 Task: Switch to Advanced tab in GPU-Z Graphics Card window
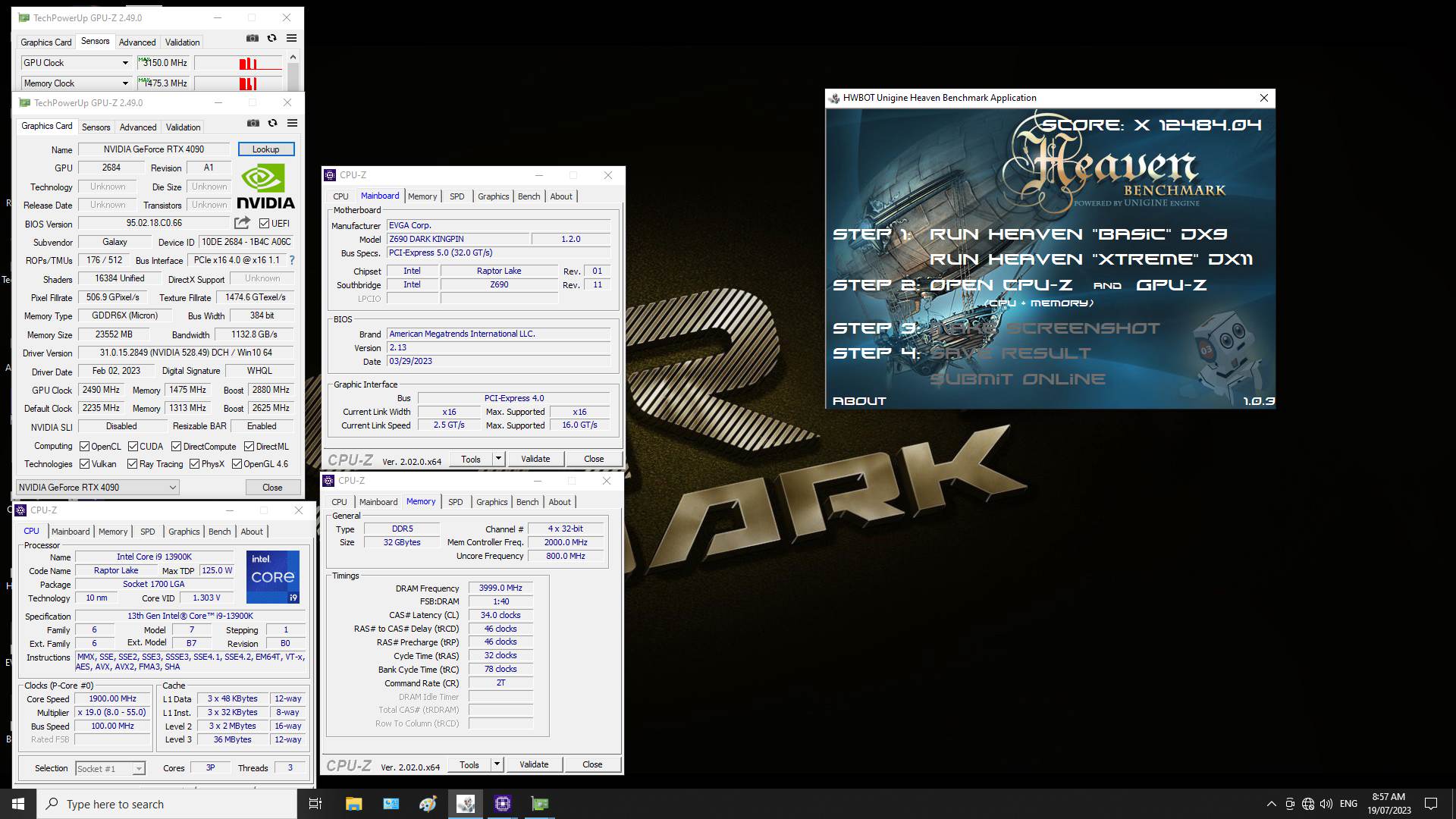click(x=138, y=127)
